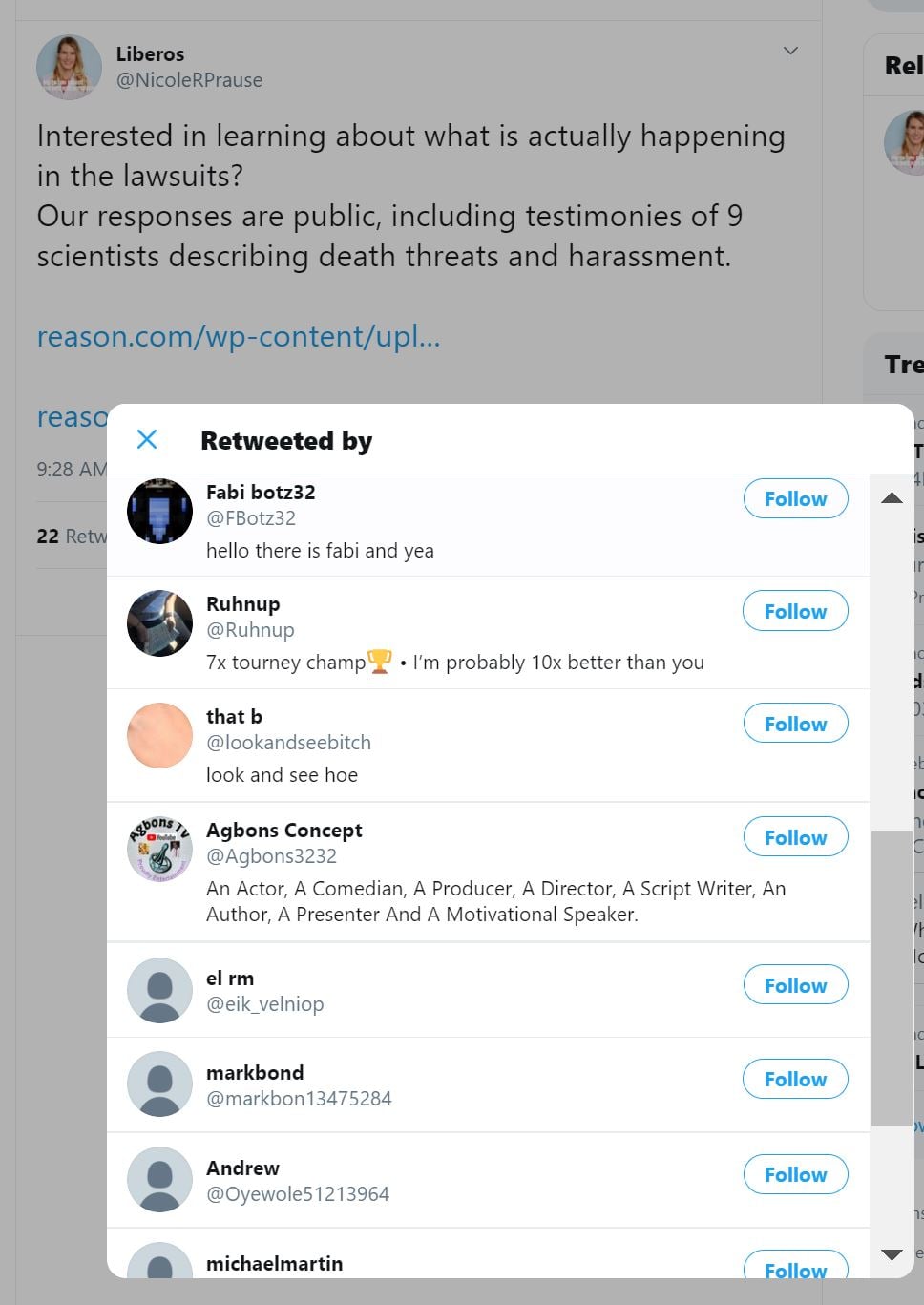The width and height of the screenshot is (924, 1305).
Task: Open that b's profile picture
Action: point(159,736)
